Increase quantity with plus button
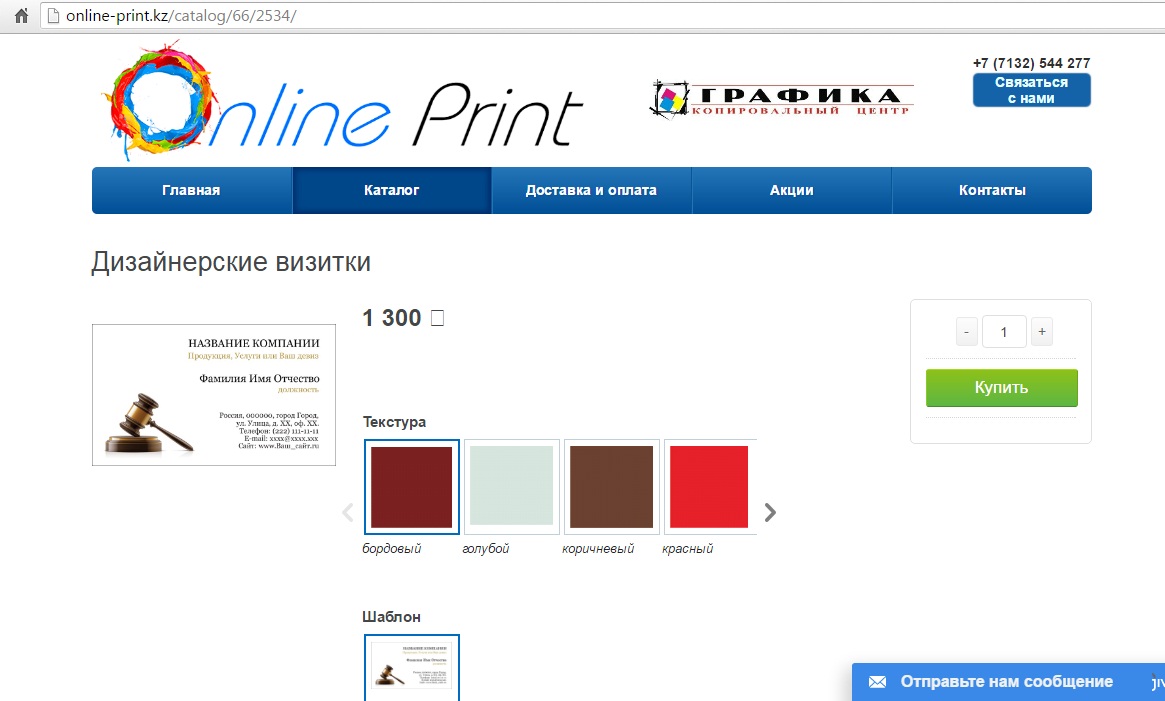The image size is (1165, 701). tap(1042, 332)
